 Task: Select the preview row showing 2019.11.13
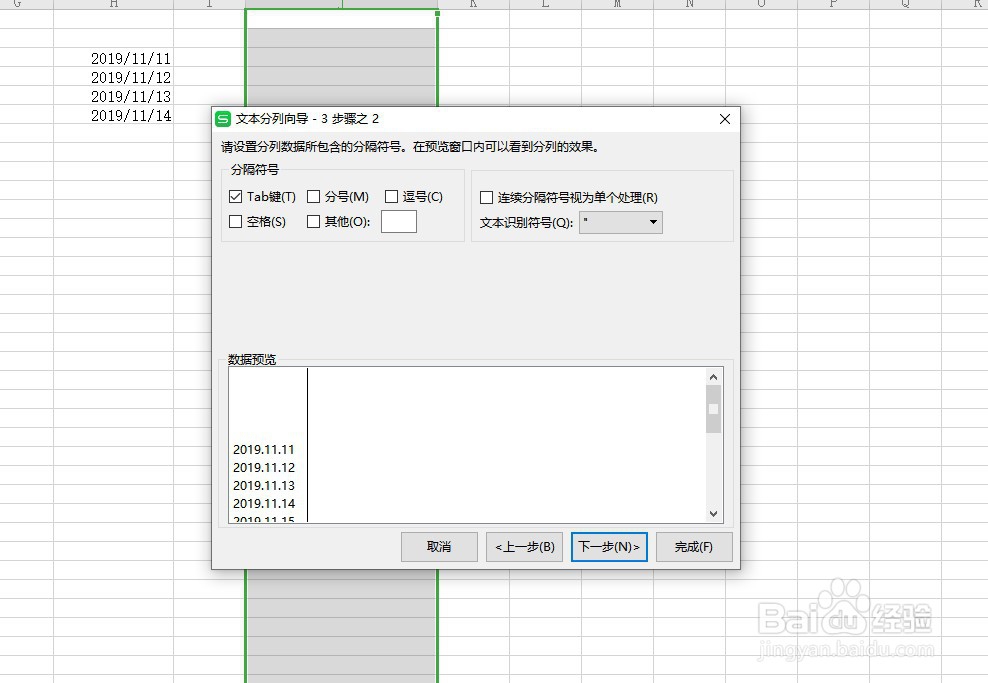264,485
